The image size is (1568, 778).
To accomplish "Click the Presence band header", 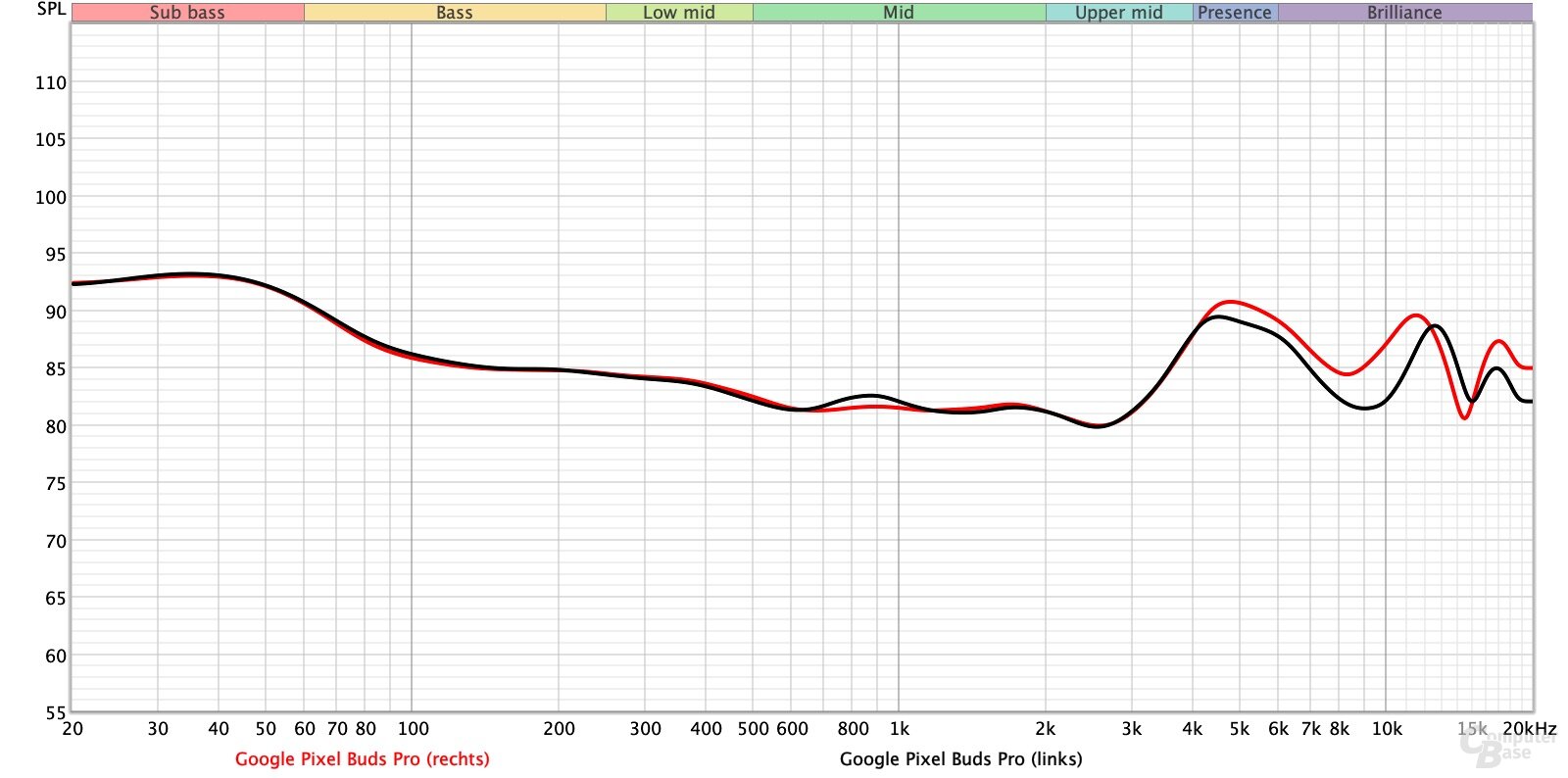I will tap(1235, 13).
